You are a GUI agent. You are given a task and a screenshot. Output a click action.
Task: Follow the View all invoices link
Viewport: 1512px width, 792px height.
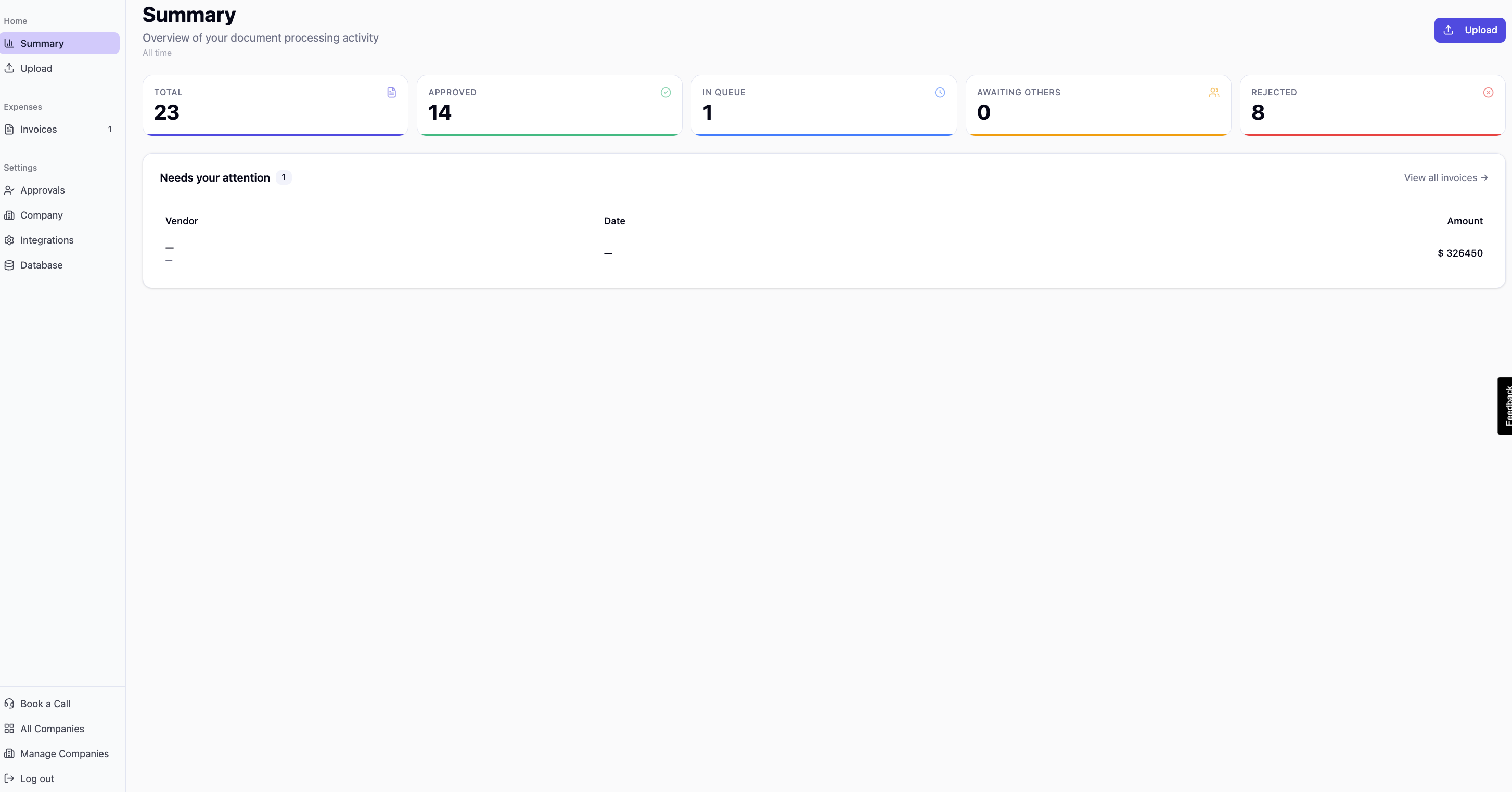(x=1446, y=177)
